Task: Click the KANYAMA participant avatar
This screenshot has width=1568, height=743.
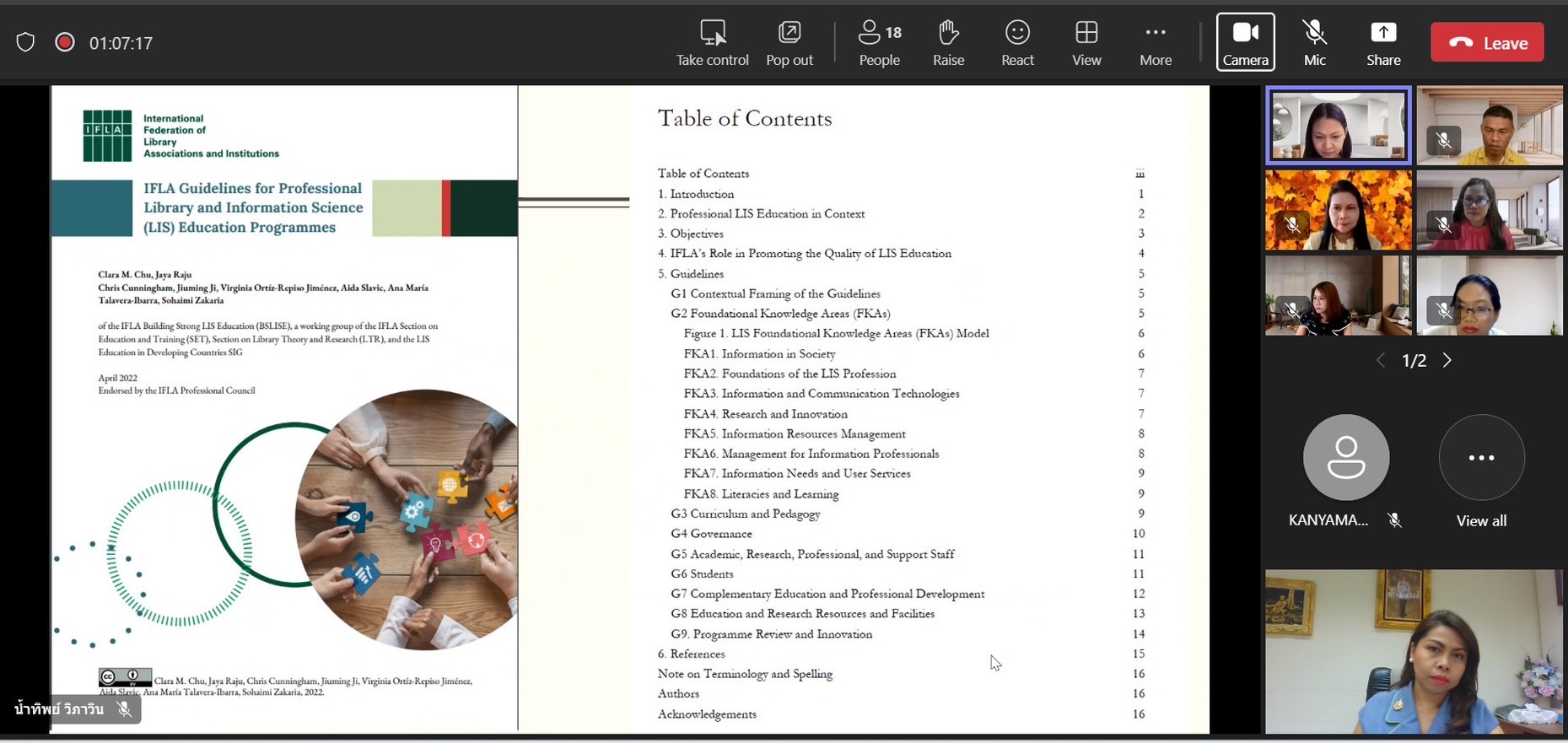Action: 1345,458
